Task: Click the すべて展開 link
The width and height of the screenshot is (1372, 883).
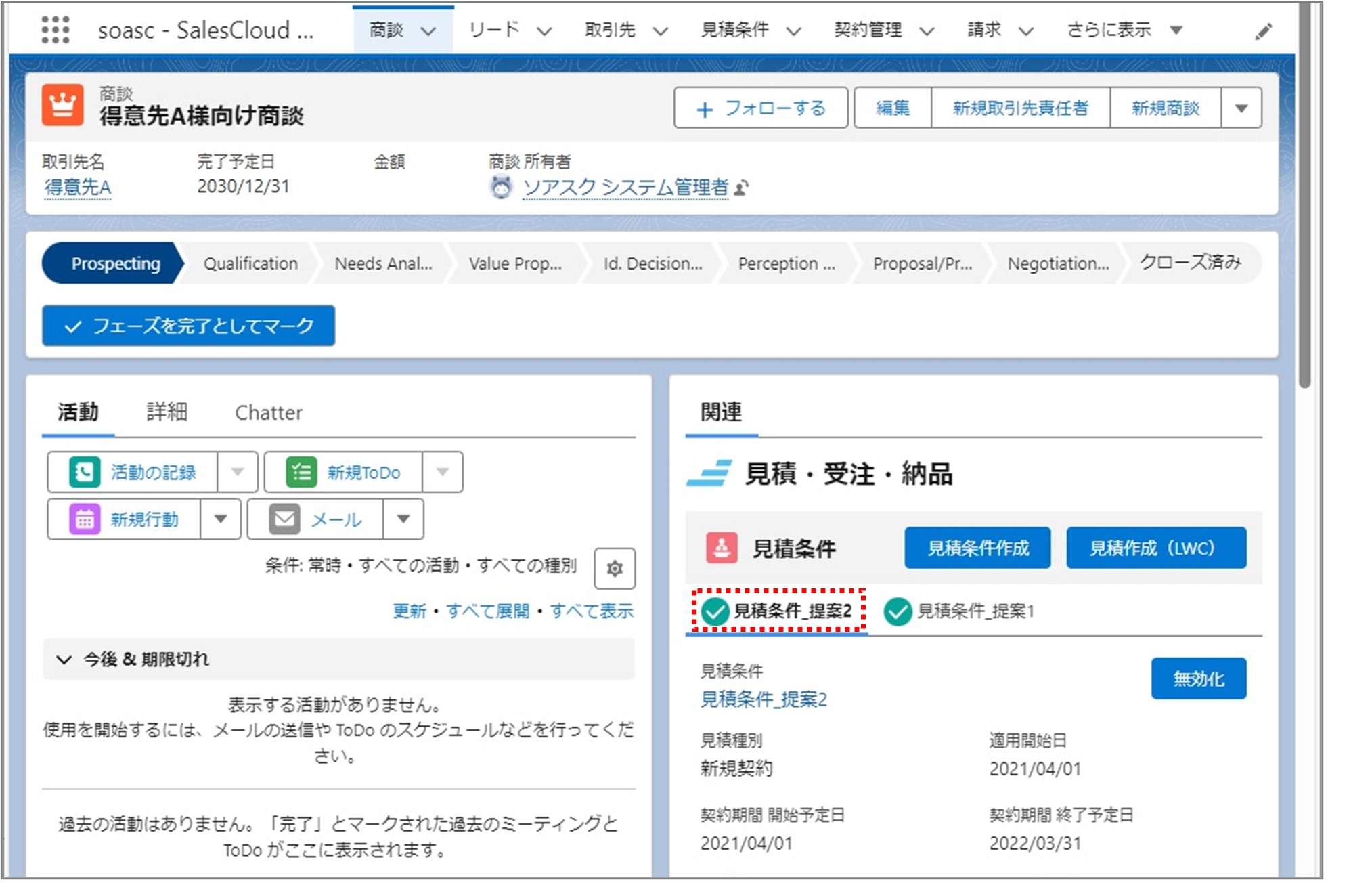Action: tap(487, 611)
